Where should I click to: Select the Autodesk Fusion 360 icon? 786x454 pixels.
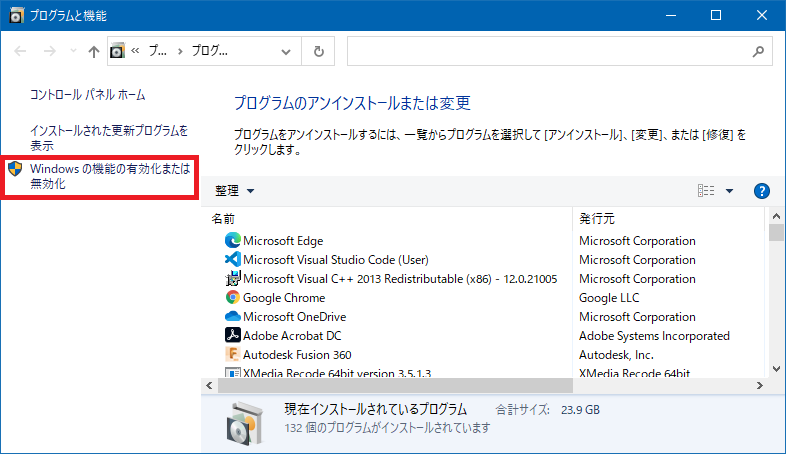click(x=233, y=355)
